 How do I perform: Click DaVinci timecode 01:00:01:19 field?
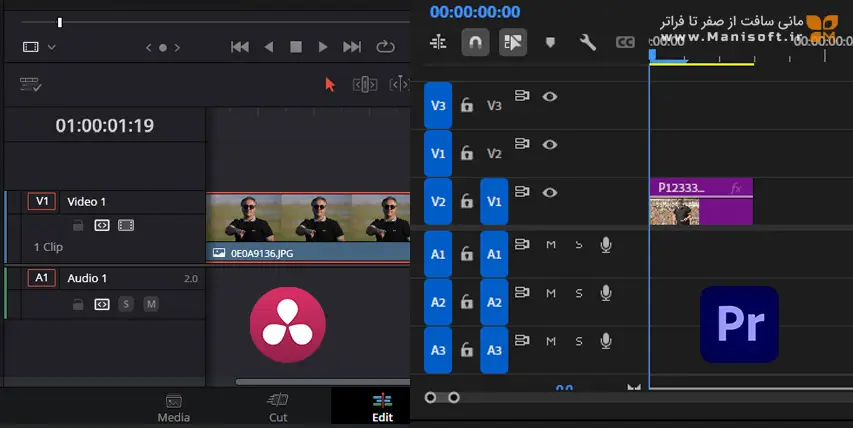coord(104,126)
